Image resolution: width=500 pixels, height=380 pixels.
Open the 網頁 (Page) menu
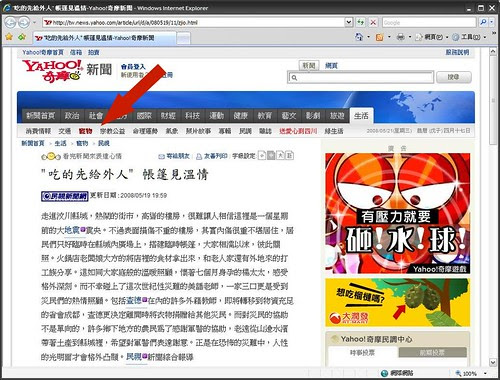click(431, 37)
